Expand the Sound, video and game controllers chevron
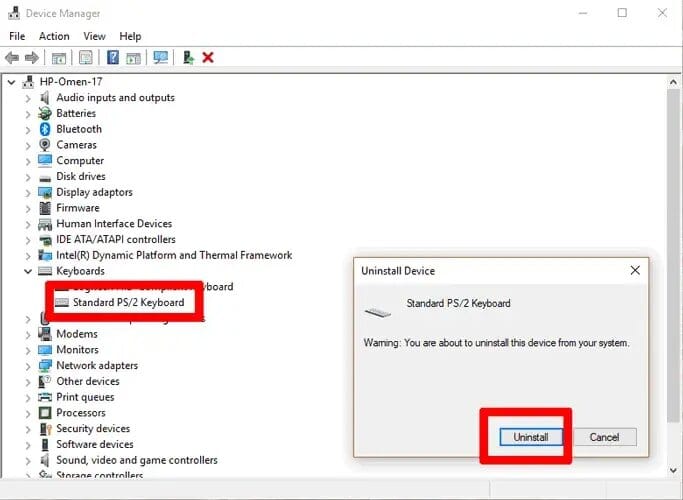Screen dimensions: 683x500 pyautogui.click(x=28, y=461)
